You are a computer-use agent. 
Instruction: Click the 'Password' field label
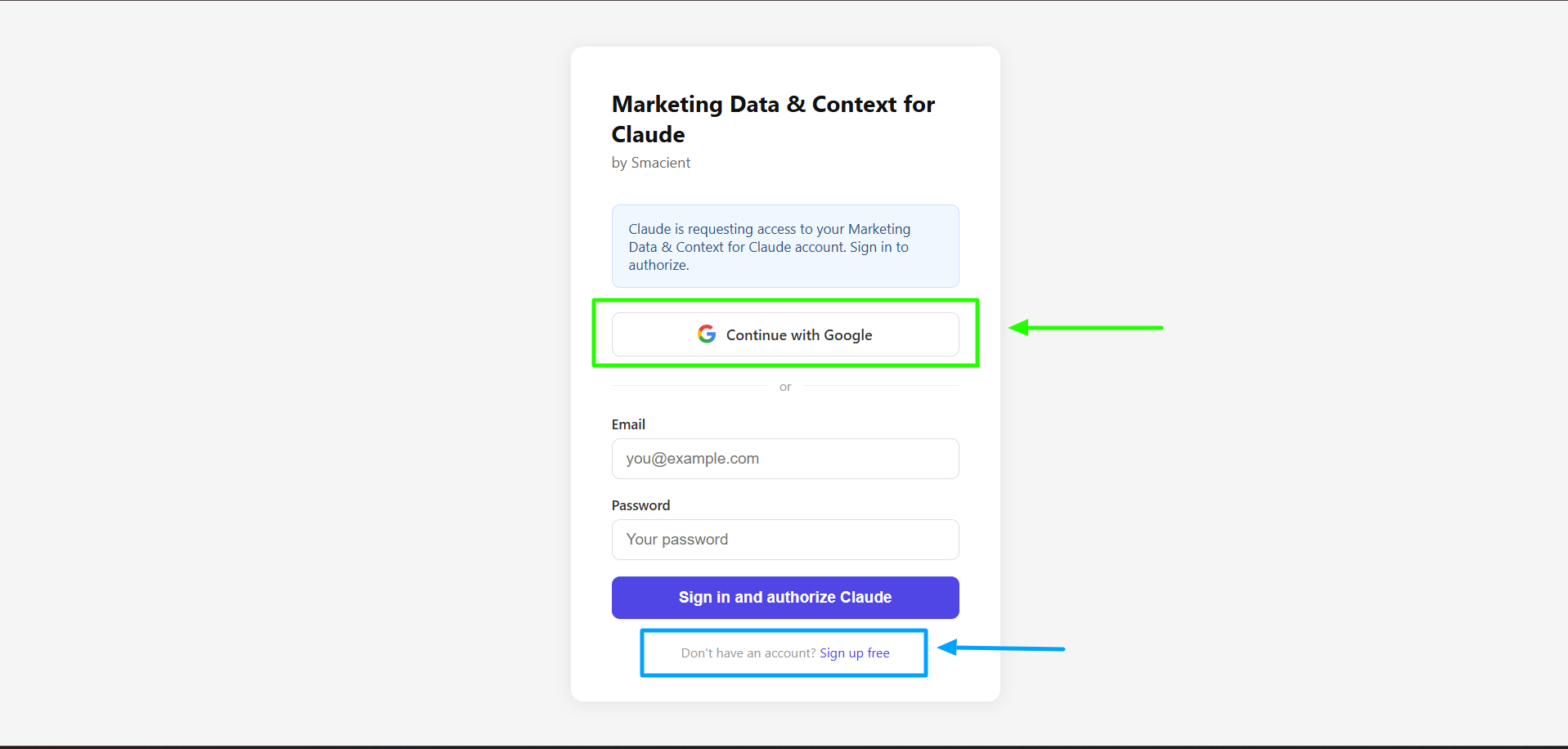click(x=640, y=505)
